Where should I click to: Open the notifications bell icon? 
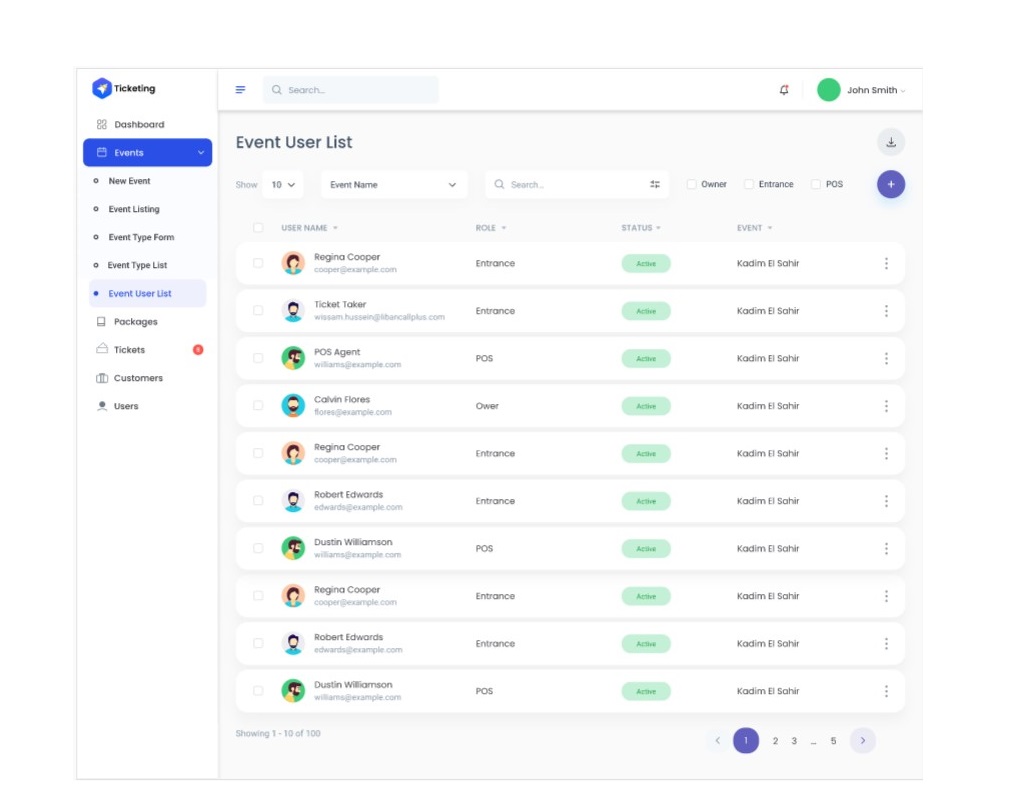pyautogui.click(x=784, y=89)
